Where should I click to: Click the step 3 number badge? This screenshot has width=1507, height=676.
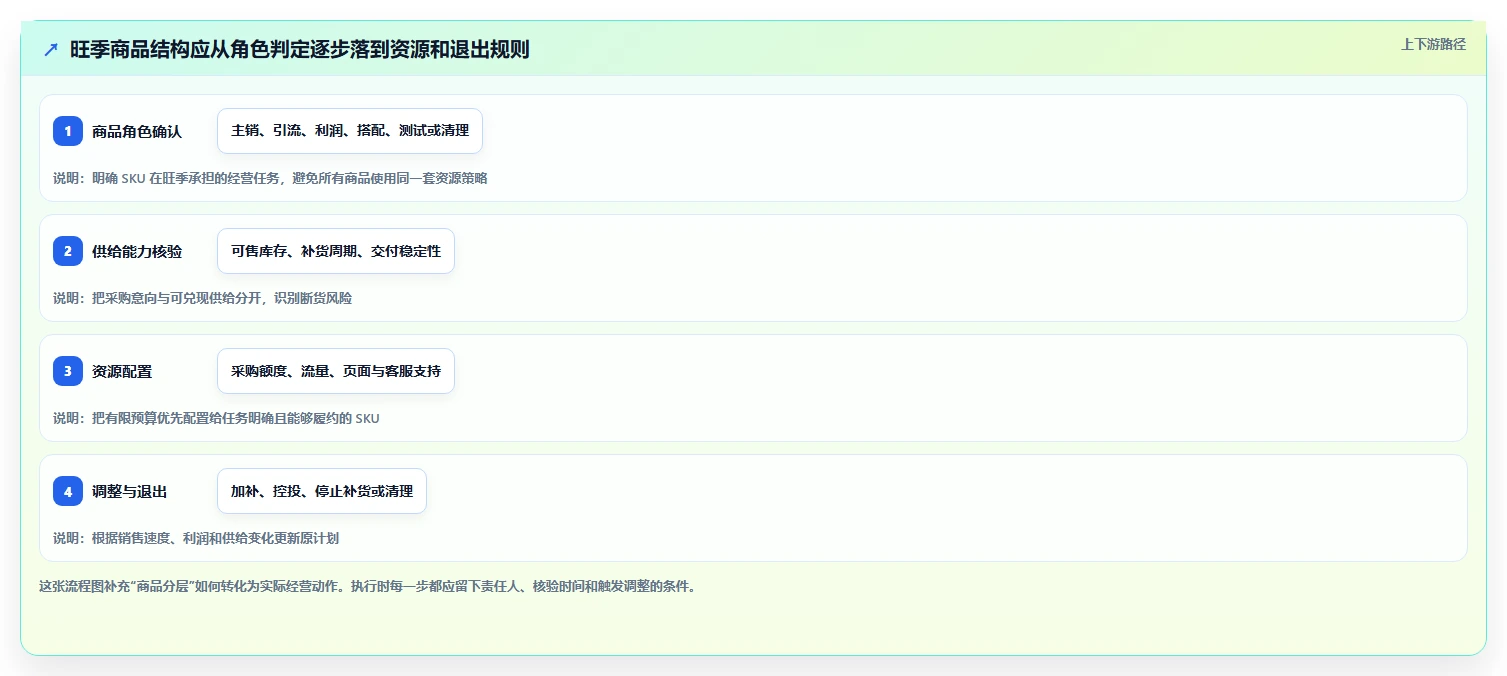(x=68, y=371)
